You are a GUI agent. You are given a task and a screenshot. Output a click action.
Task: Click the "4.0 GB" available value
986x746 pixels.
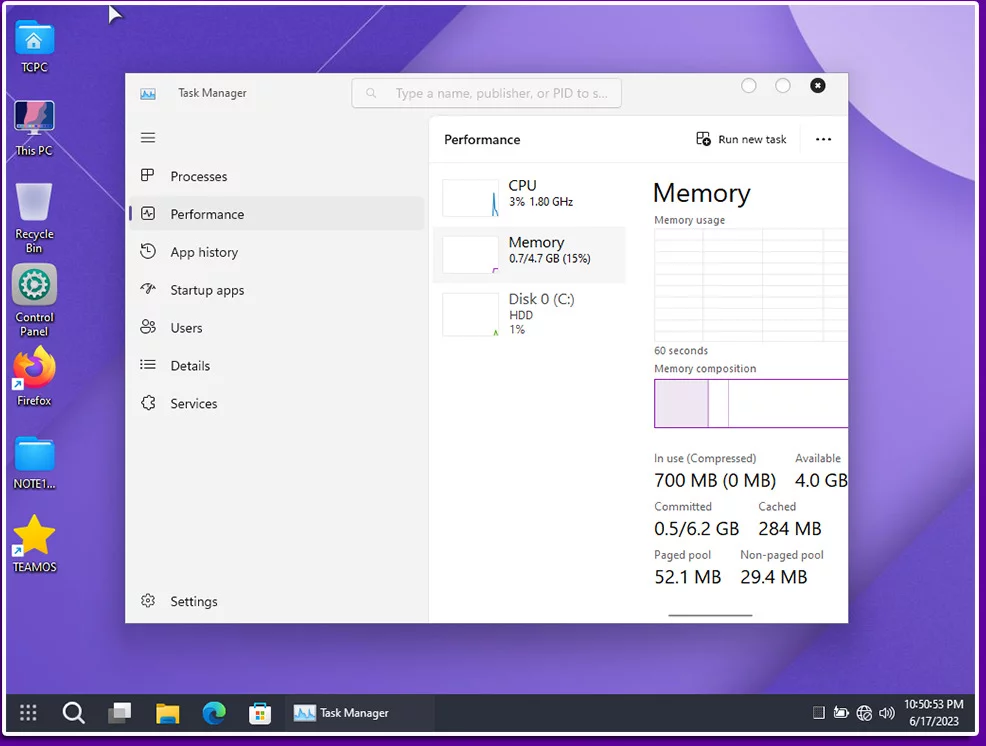[821, 481]
